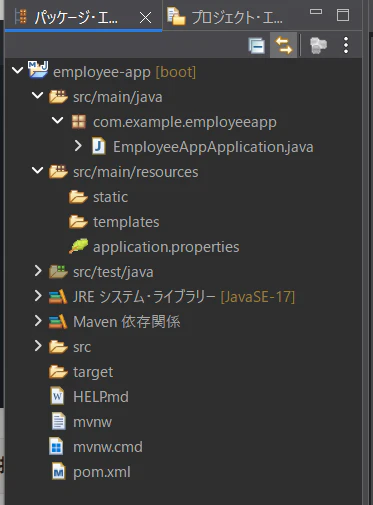Click the mvnw file icon
373x505 pixels.
59,421
